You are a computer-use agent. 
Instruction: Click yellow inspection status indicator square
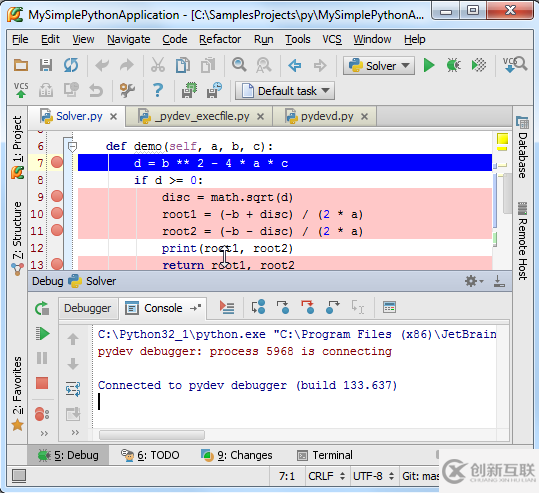point(502,139)
